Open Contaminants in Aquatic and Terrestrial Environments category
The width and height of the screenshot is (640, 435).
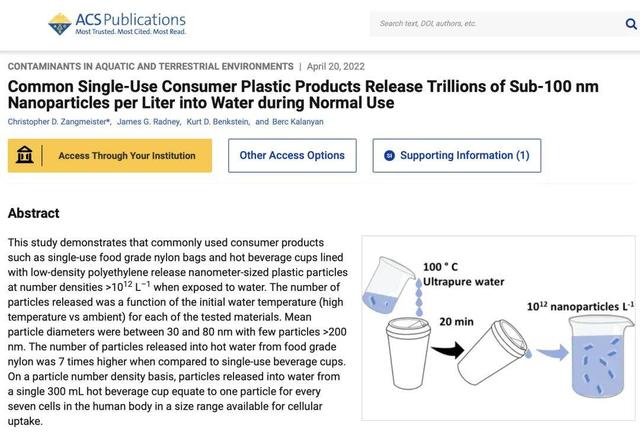coord(151,67)
